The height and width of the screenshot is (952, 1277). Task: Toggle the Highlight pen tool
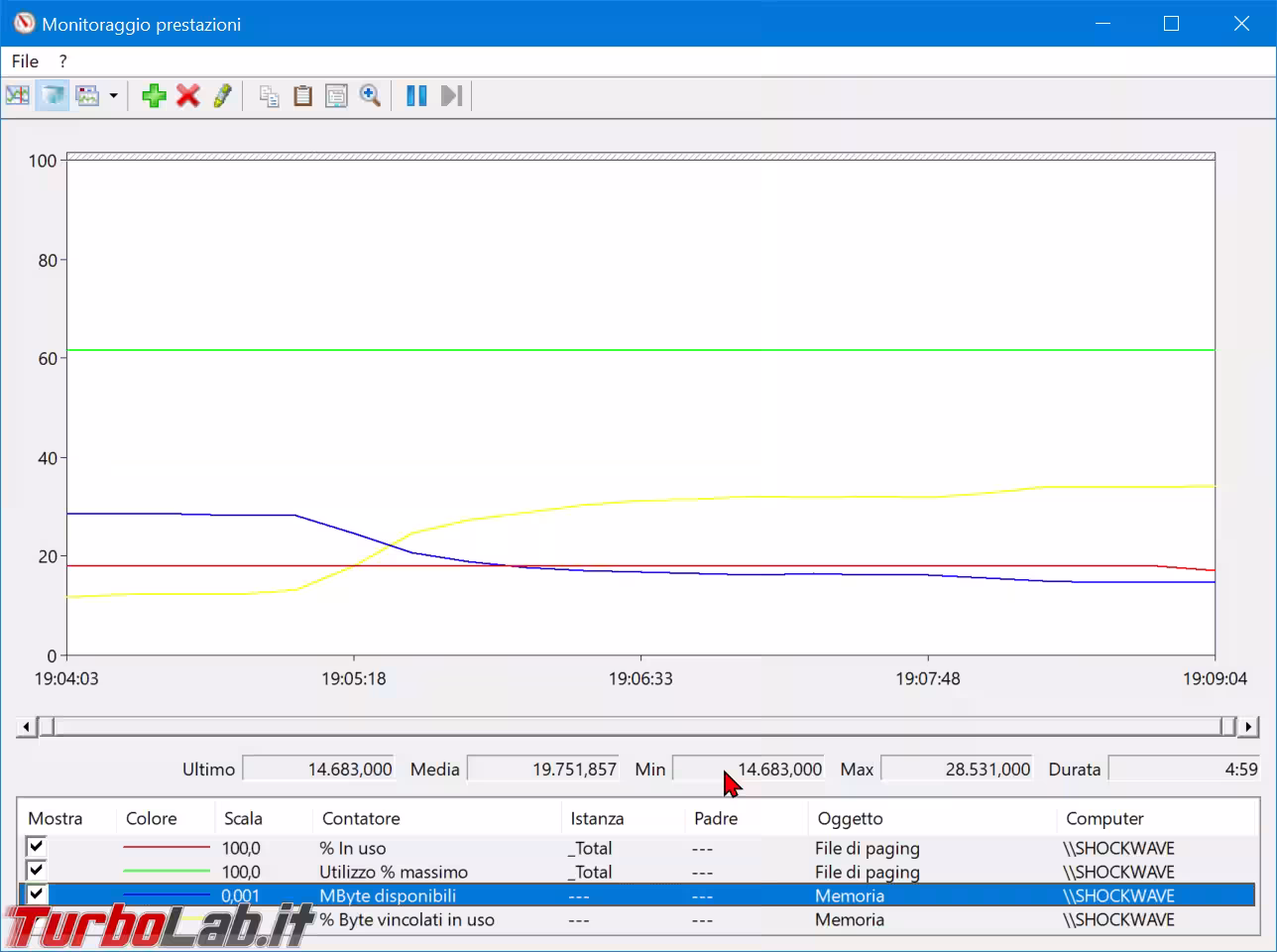[222, 96]
